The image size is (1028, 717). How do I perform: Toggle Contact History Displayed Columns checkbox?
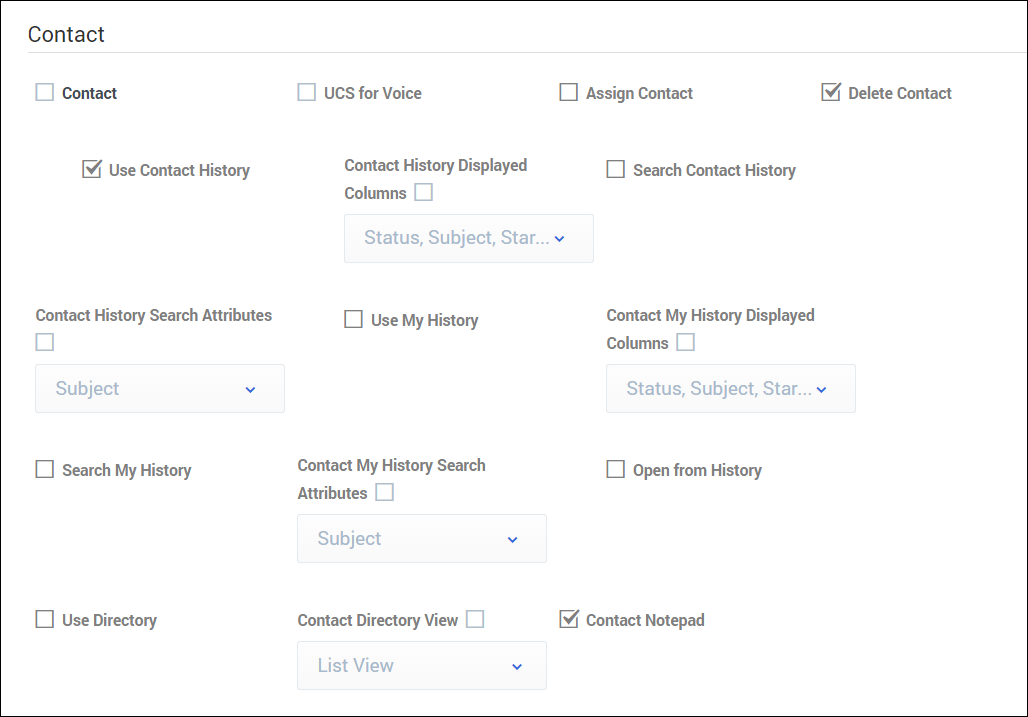click(424, 193)
